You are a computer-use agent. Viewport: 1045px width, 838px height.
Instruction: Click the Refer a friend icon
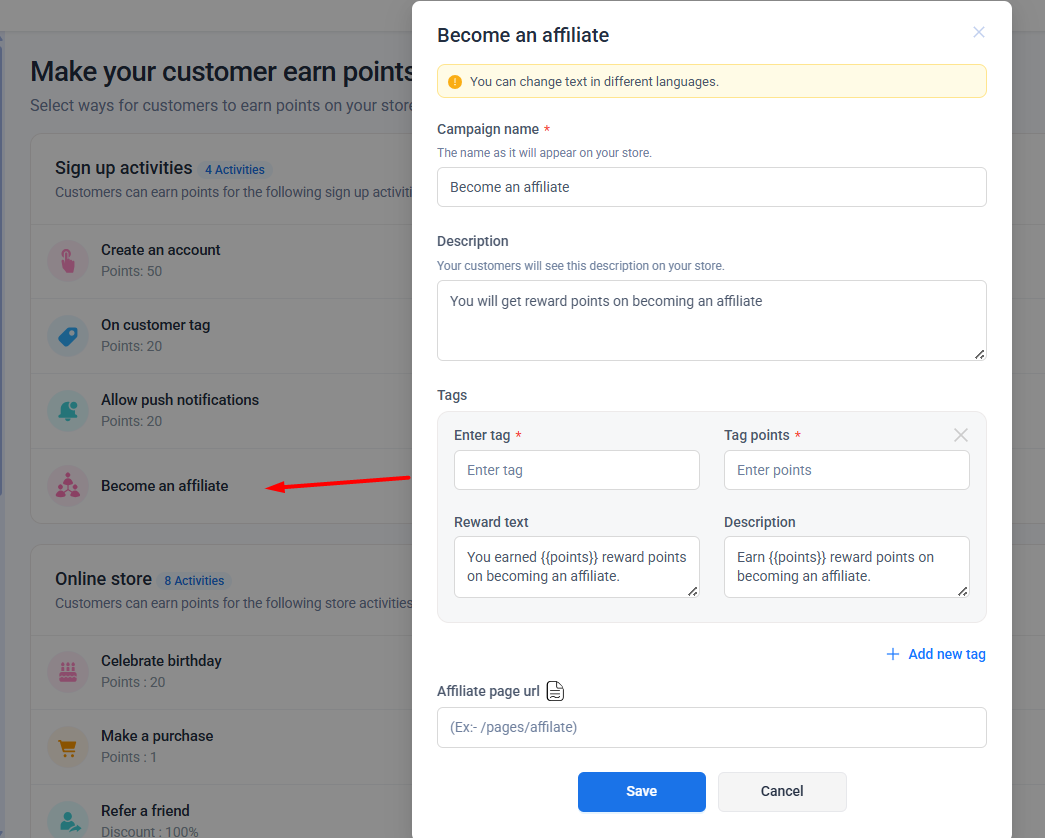67,820
